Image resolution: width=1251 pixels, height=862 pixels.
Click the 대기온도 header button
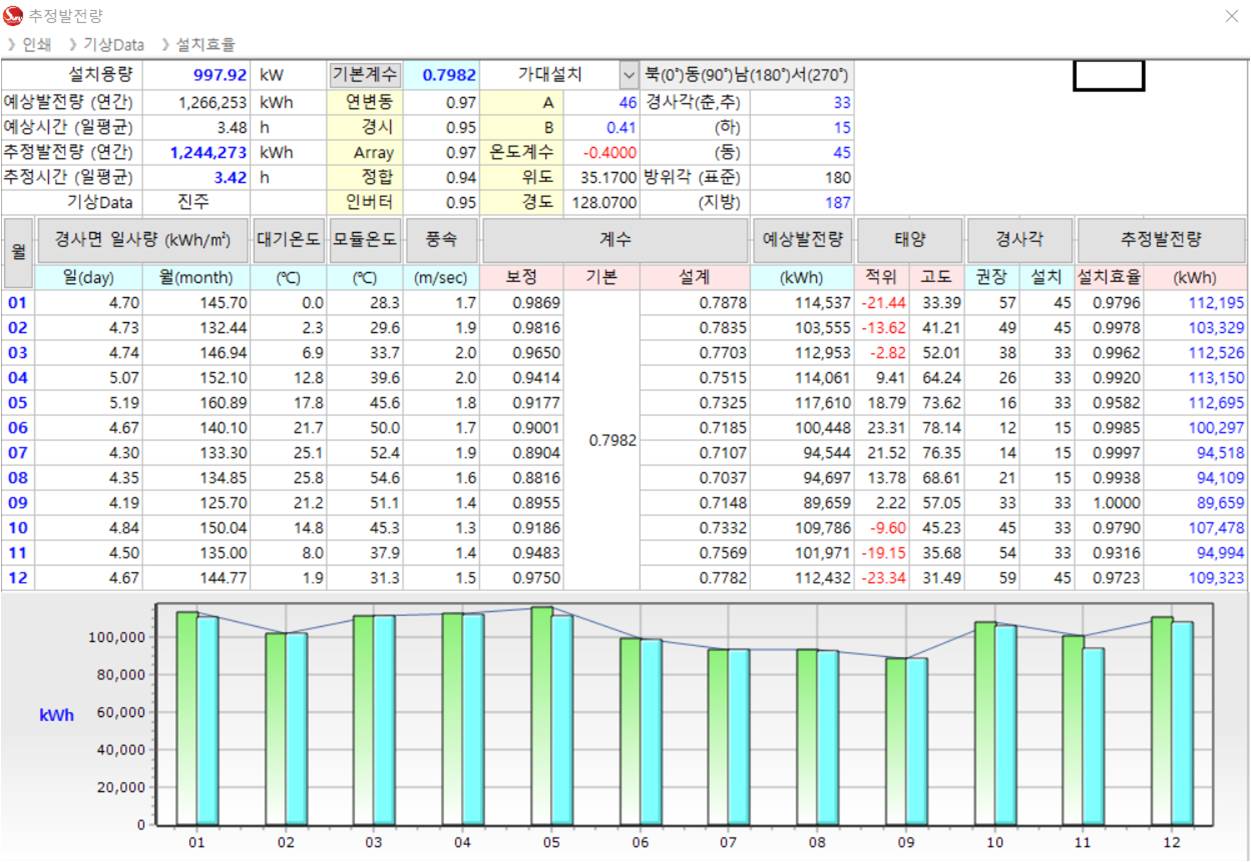[x=289, y=240]
